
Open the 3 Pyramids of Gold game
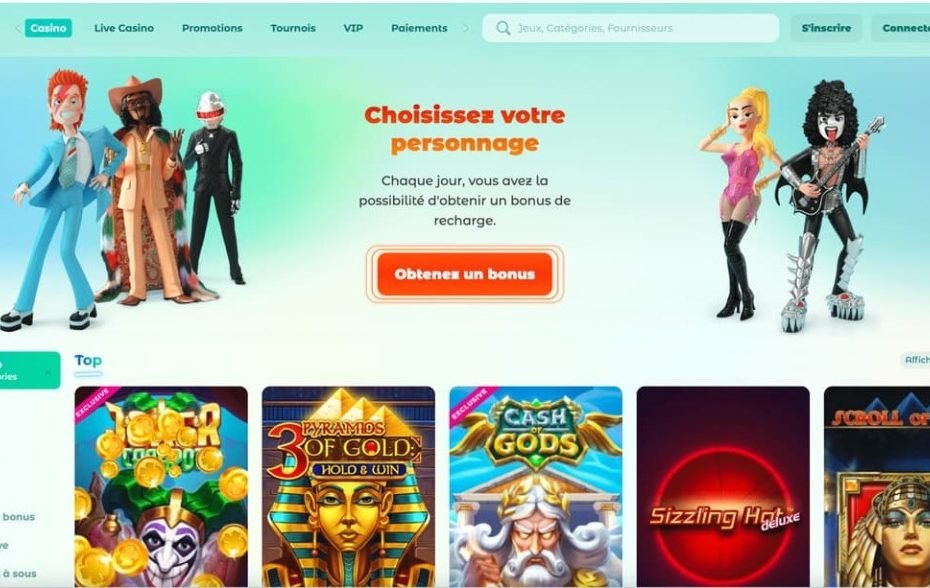coord(348,487)
